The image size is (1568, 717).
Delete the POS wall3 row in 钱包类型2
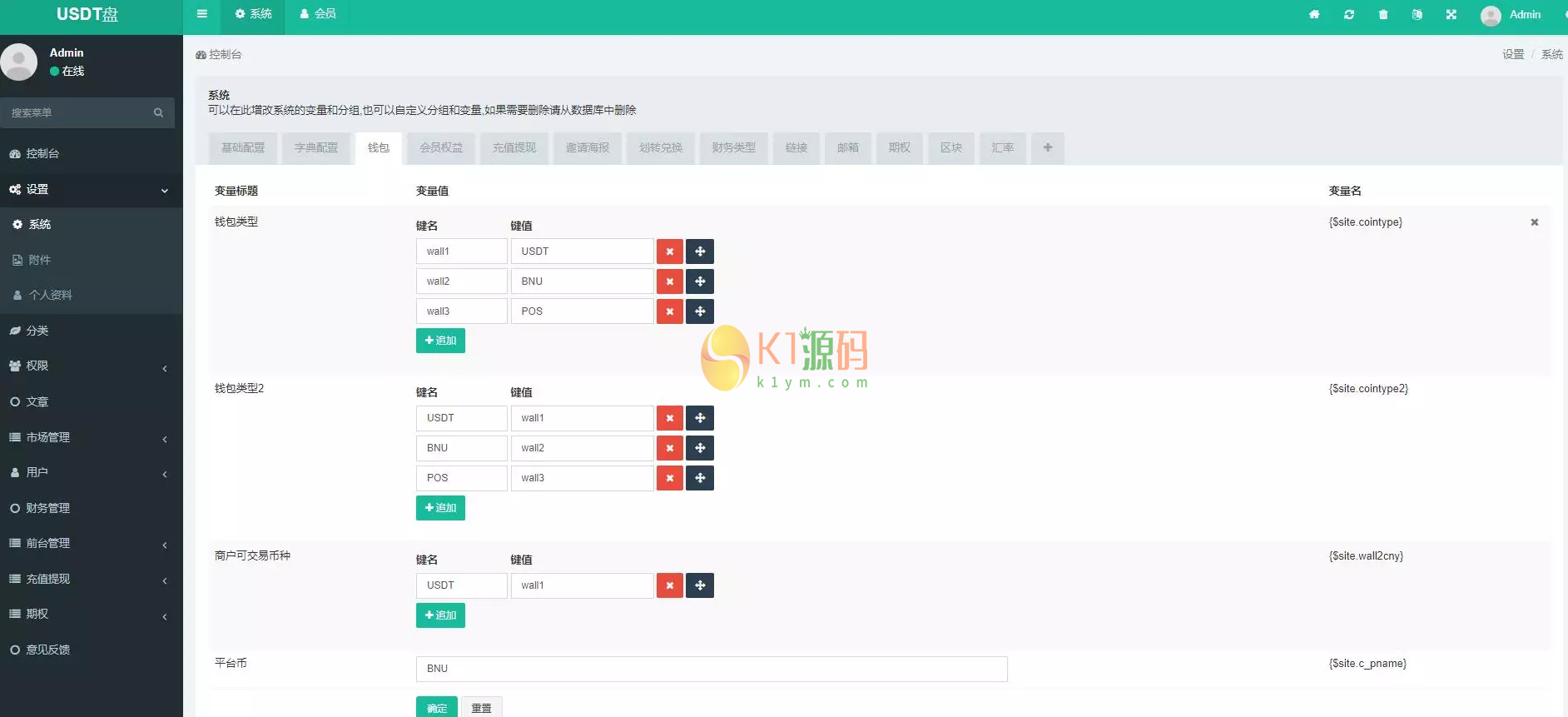pyautogui.click(x=669, y=478)
